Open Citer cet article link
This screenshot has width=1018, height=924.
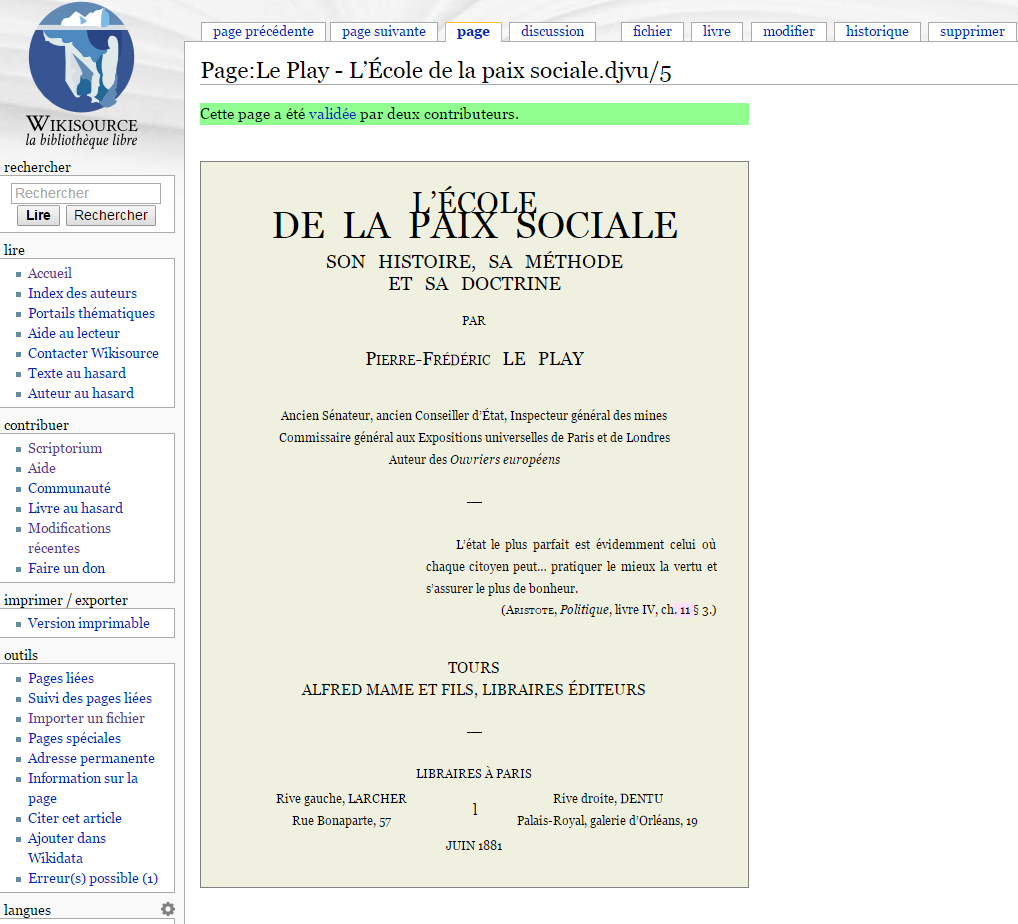(x=75, y=818)
